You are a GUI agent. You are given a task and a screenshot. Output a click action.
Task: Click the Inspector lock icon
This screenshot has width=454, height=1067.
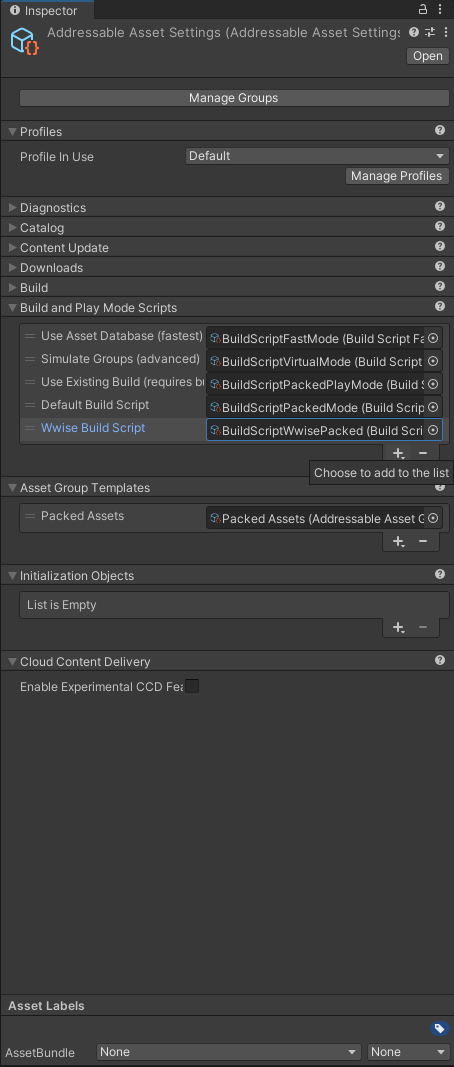point(423,10)
